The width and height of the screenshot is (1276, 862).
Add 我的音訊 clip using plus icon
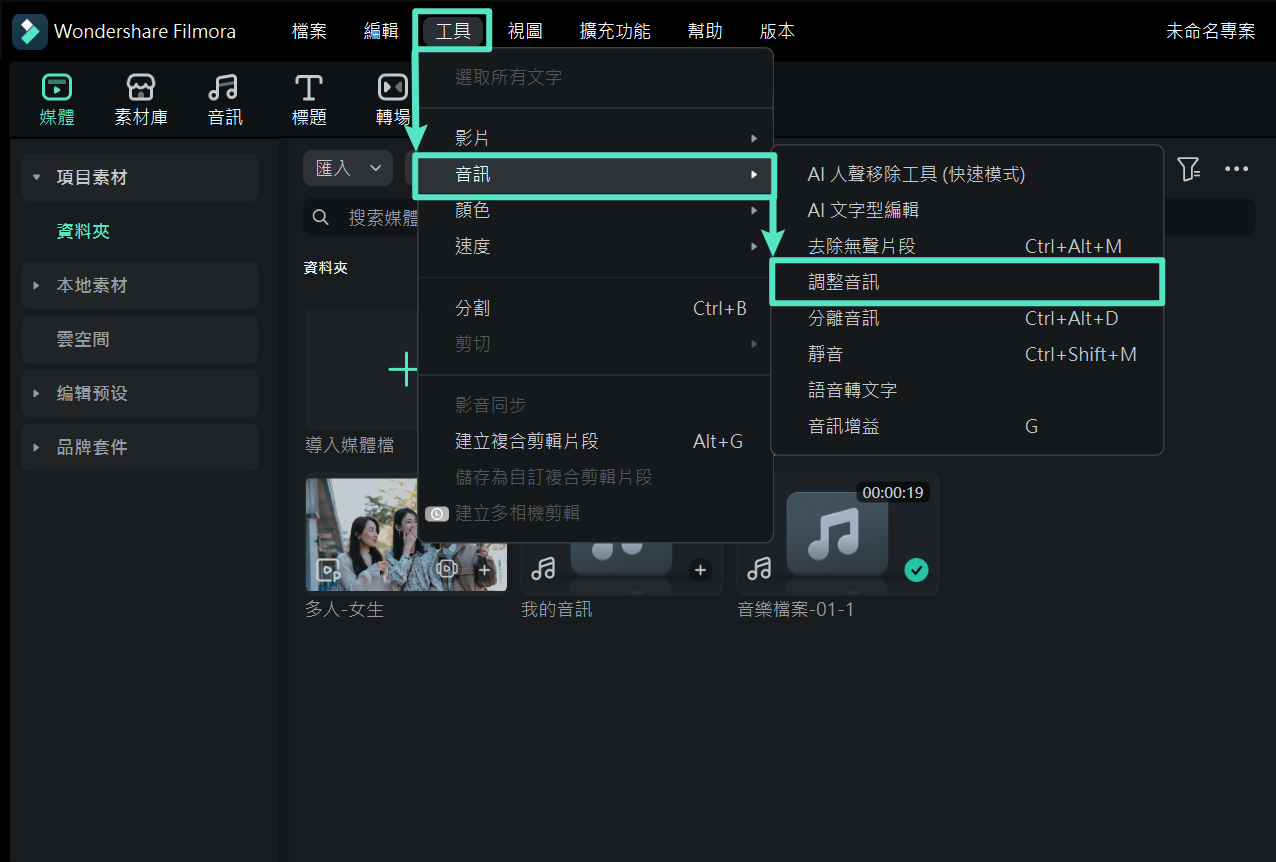[700, 570]
